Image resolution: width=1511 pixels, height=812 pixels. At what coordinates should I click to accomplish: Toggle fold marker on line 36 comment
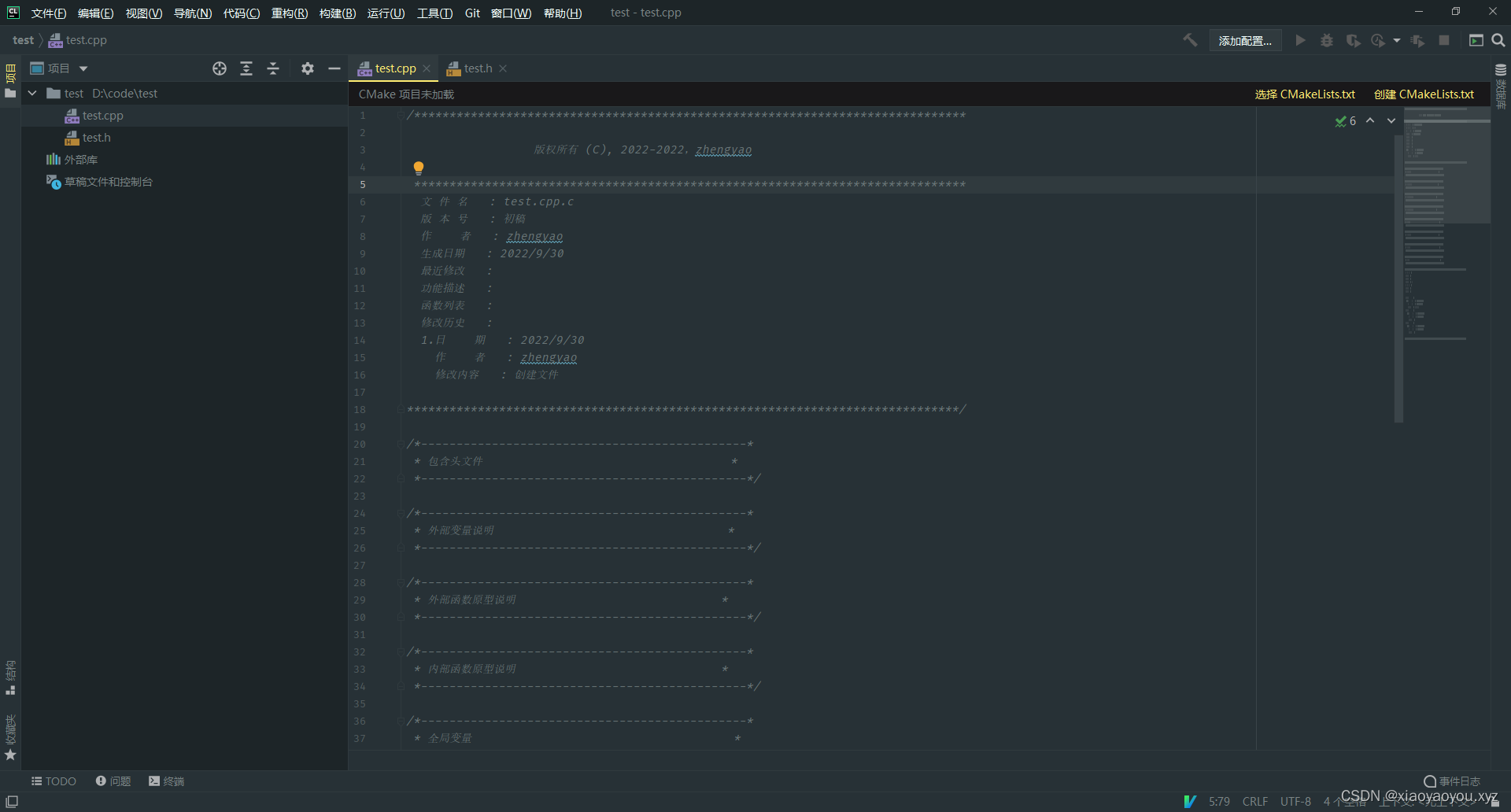tap(401, 722)
